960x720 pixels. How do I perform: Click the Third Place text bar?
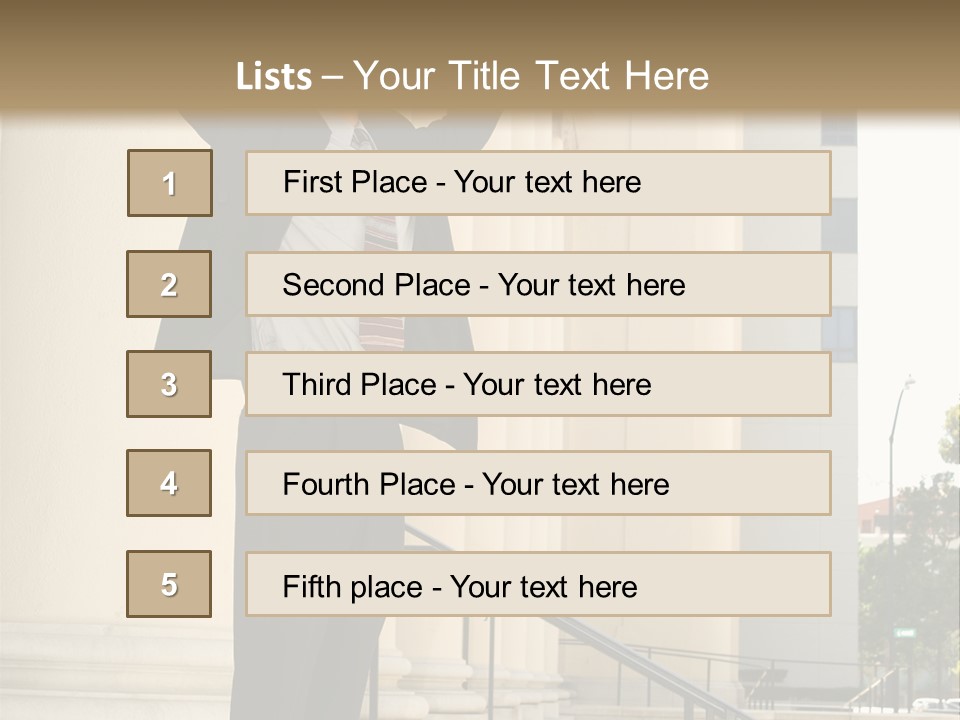tap(538, 384)
